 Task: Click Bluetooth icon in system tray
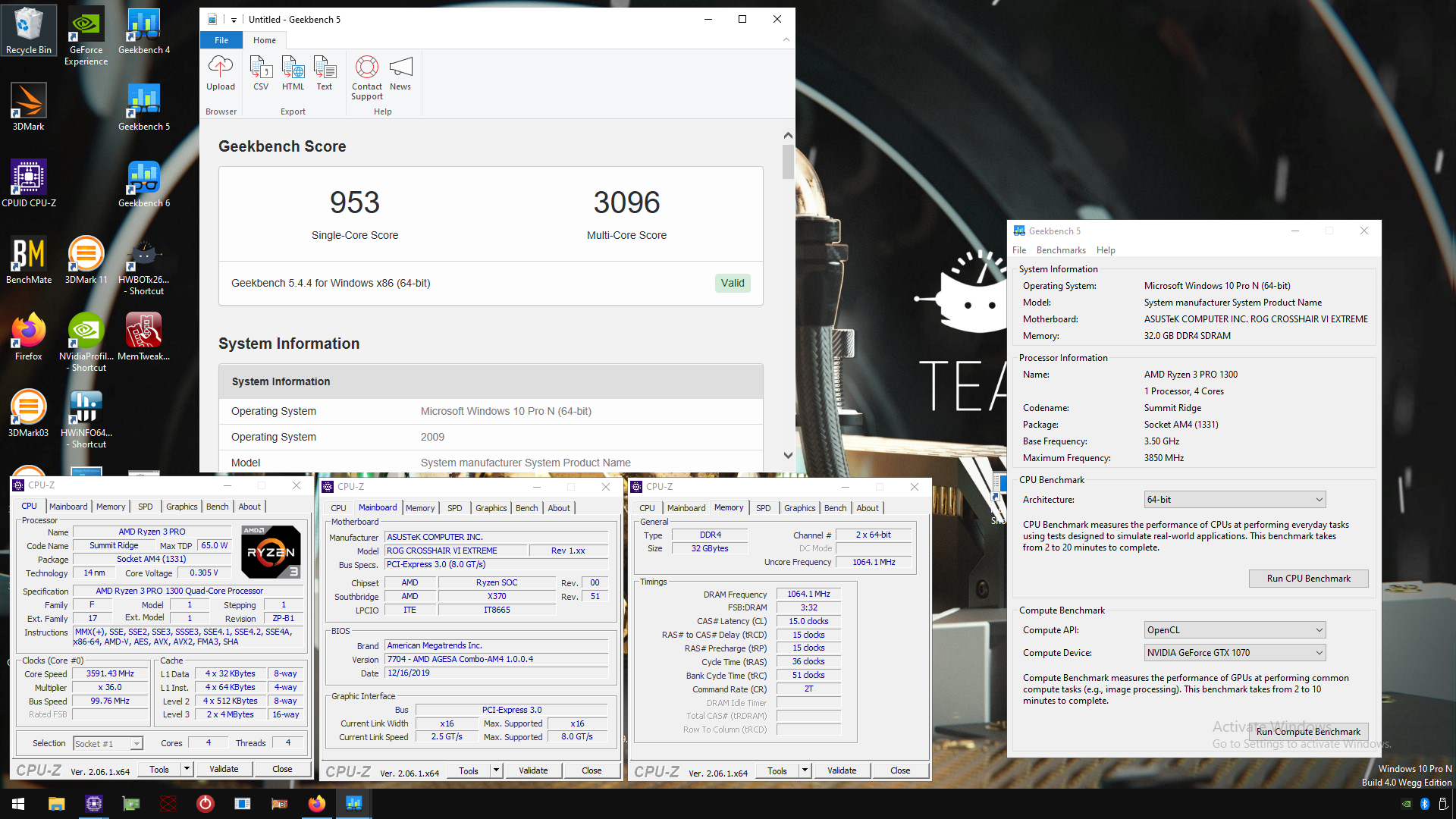click(x=1424, y=804)
